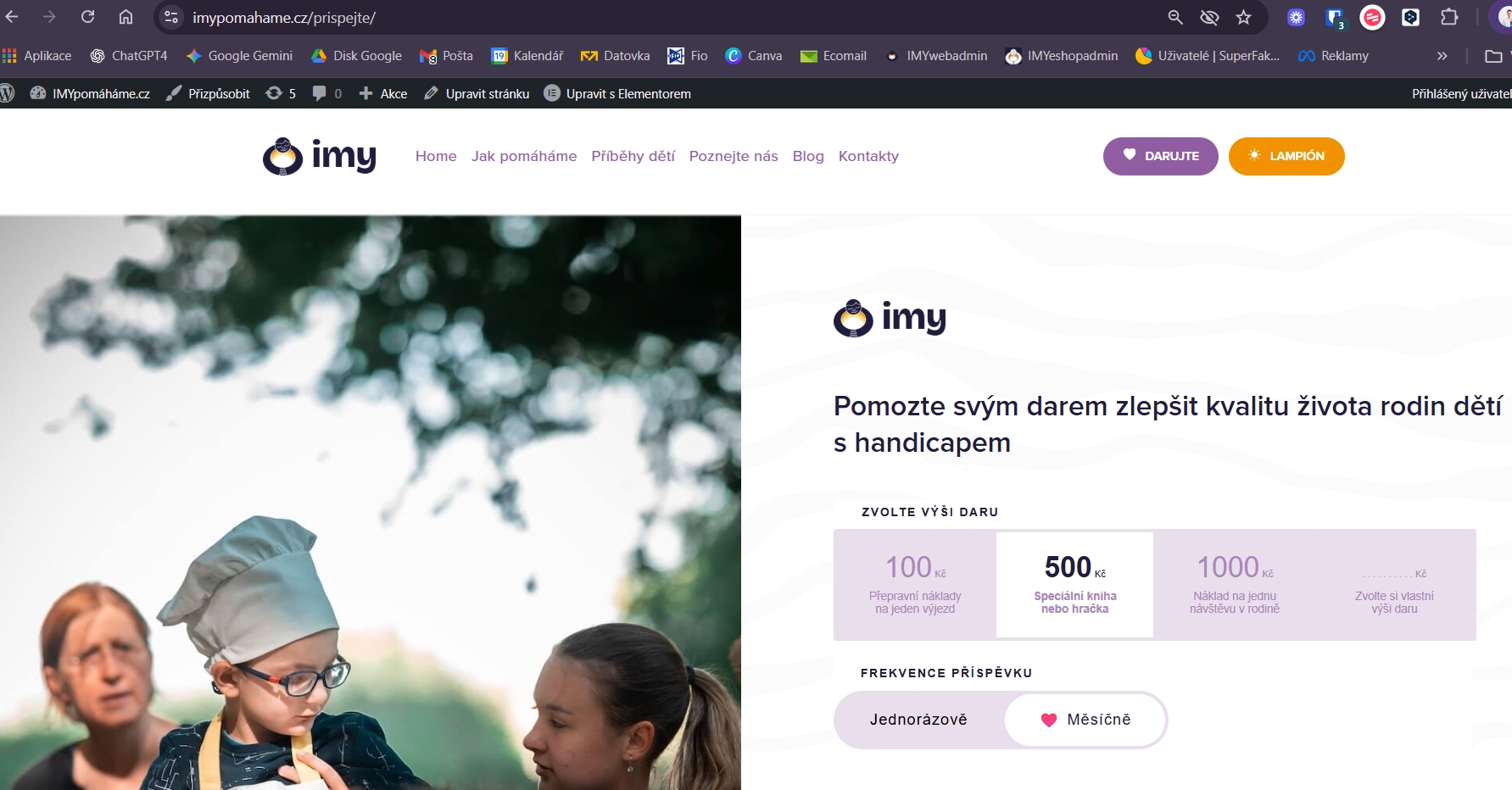The height and width of the screenshot is (790, 1512).
Task: Open the updates counter showing 5
Action: pos(281,93)
